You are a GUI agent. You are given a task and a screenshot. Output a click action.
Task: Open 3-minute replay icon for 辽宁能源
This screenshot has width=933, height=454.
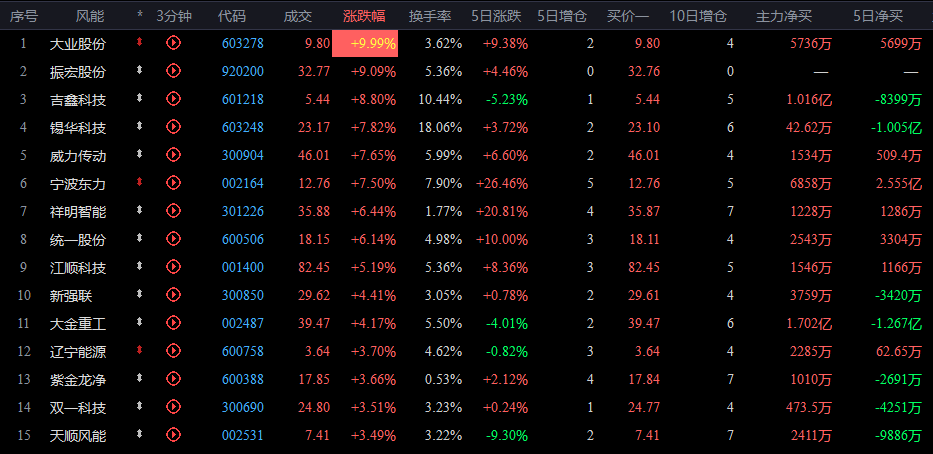click(x=173, y=350)
